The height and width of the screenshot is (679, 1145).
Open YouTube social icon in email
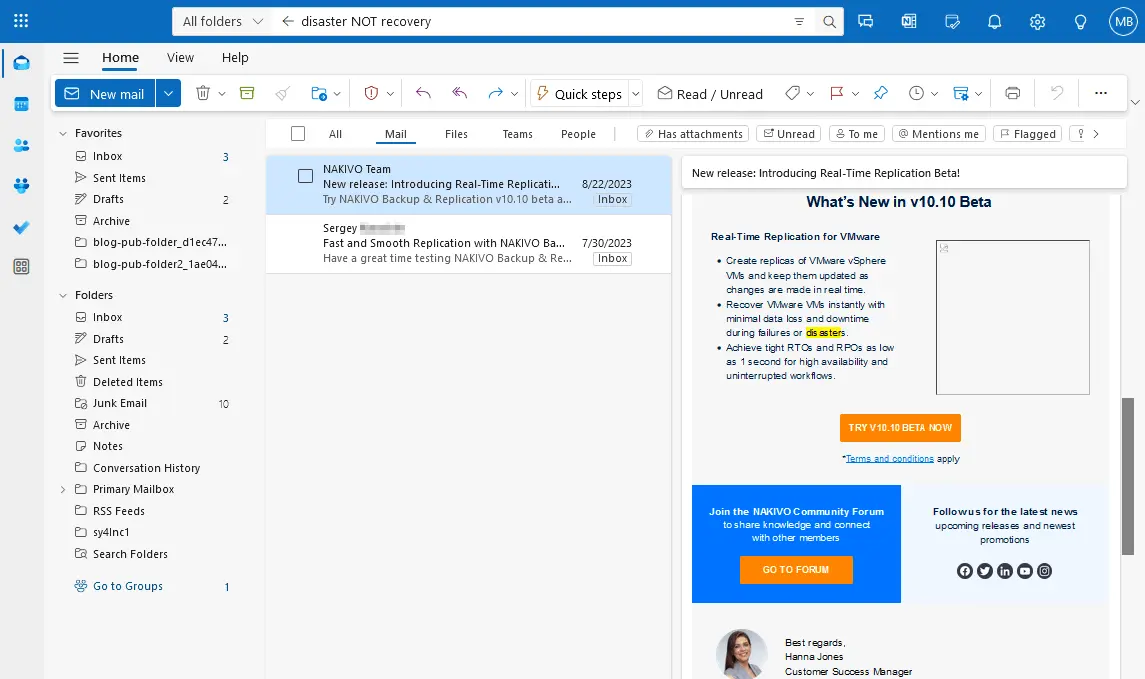pyautogui.click(x=1025, y=571)
